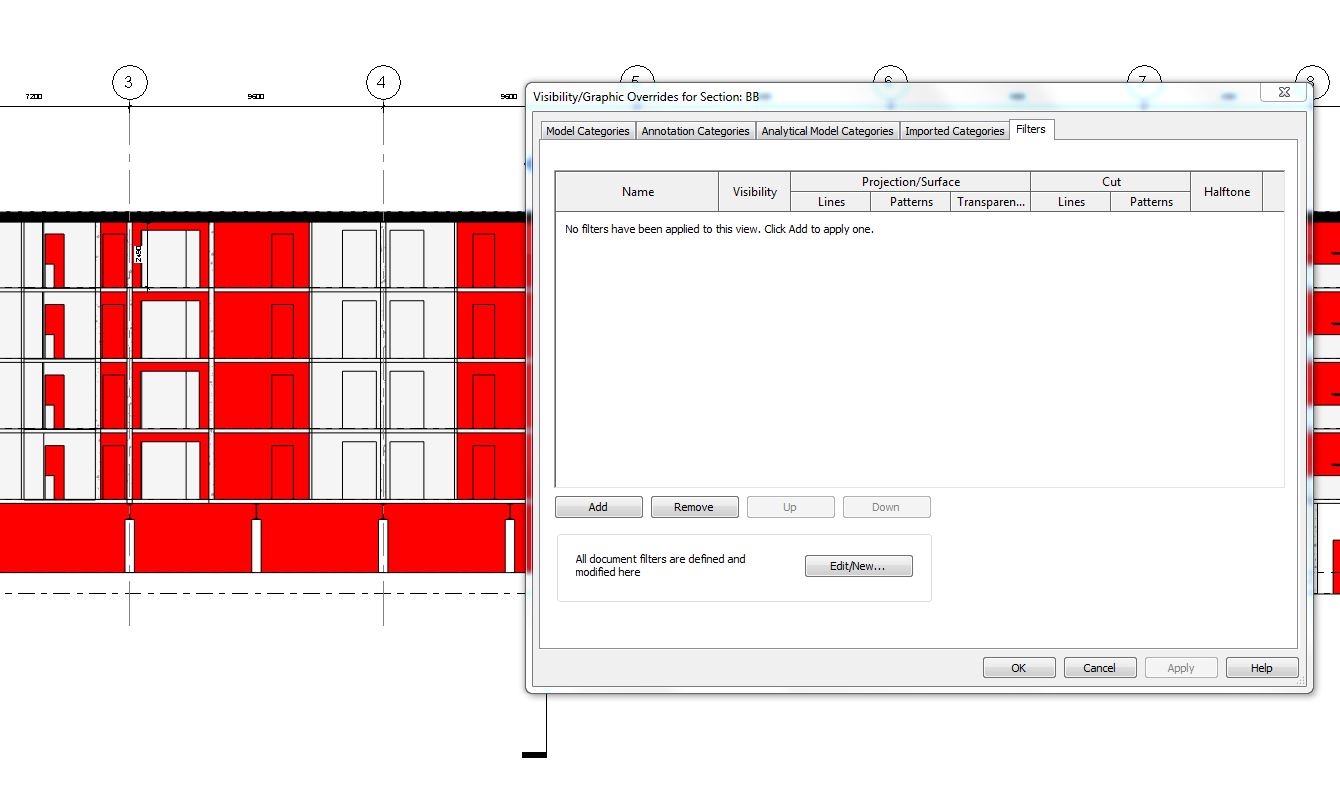Cancel the Visibility/Graphic Overrides dialog
Screen dimensions: 1340x797
point(1099,668)
